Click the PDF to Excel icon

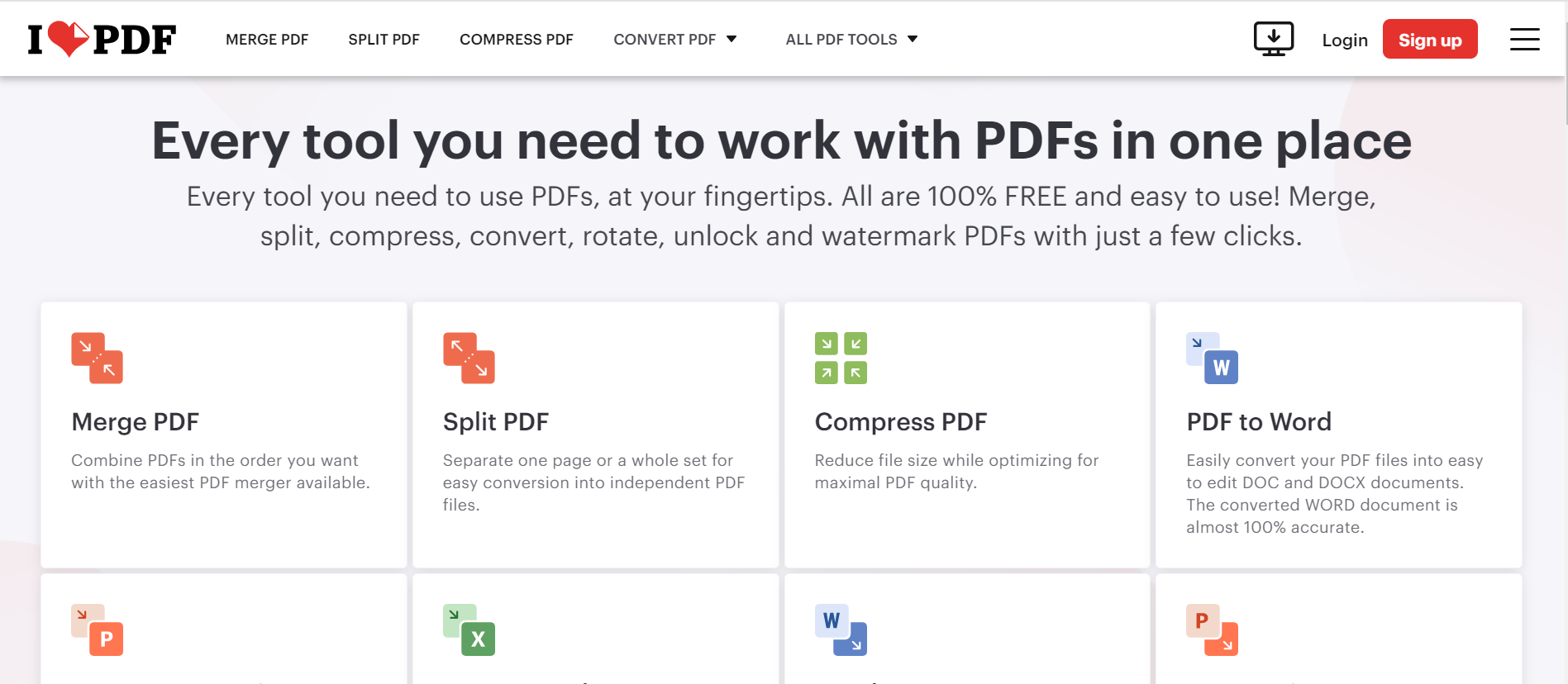pyautogui.click(x=469, y=629)
